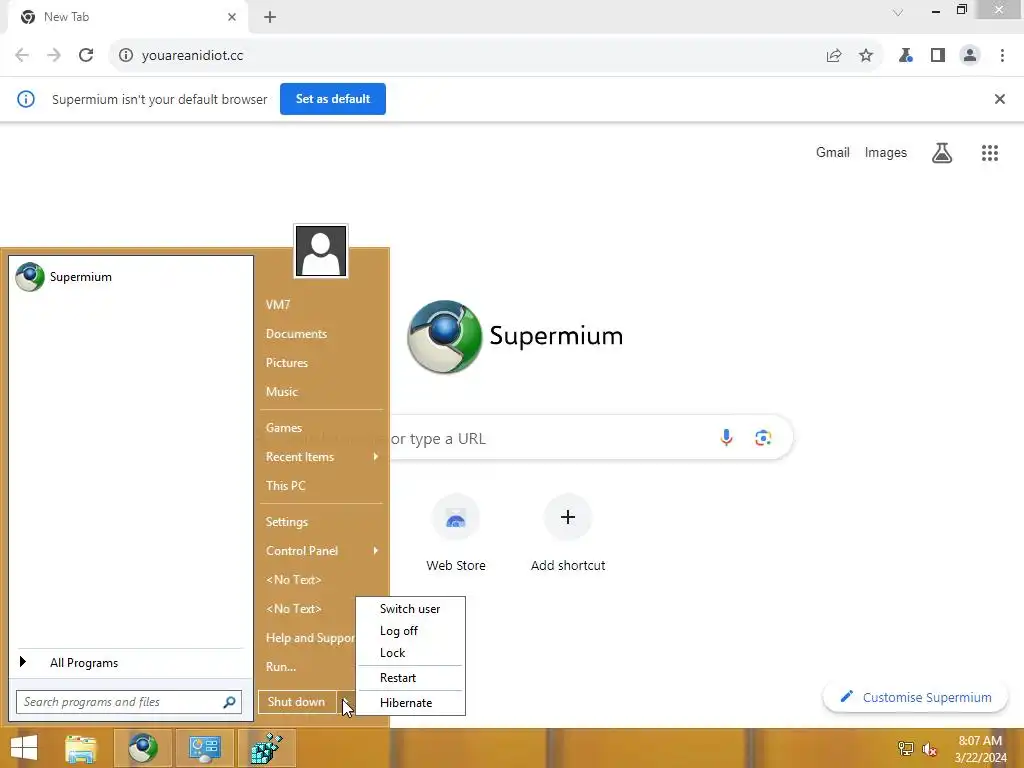
Task: Open Documents from Start menu
Action: point(296,334)
